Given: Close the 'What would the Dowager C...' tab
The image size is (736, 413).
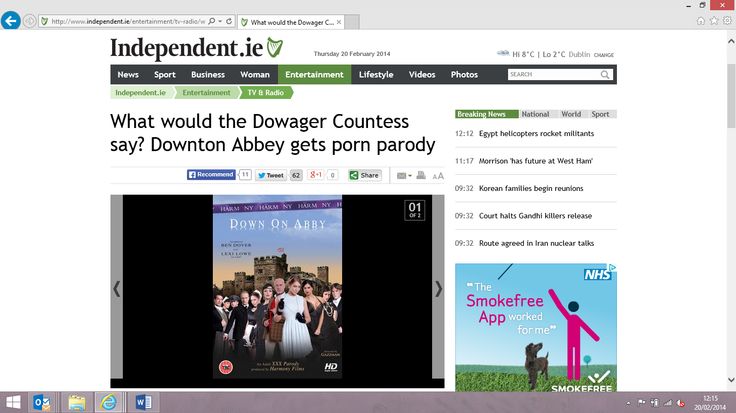Looking at the screenshot, I should pyautogui.click(x=339, y=22).
